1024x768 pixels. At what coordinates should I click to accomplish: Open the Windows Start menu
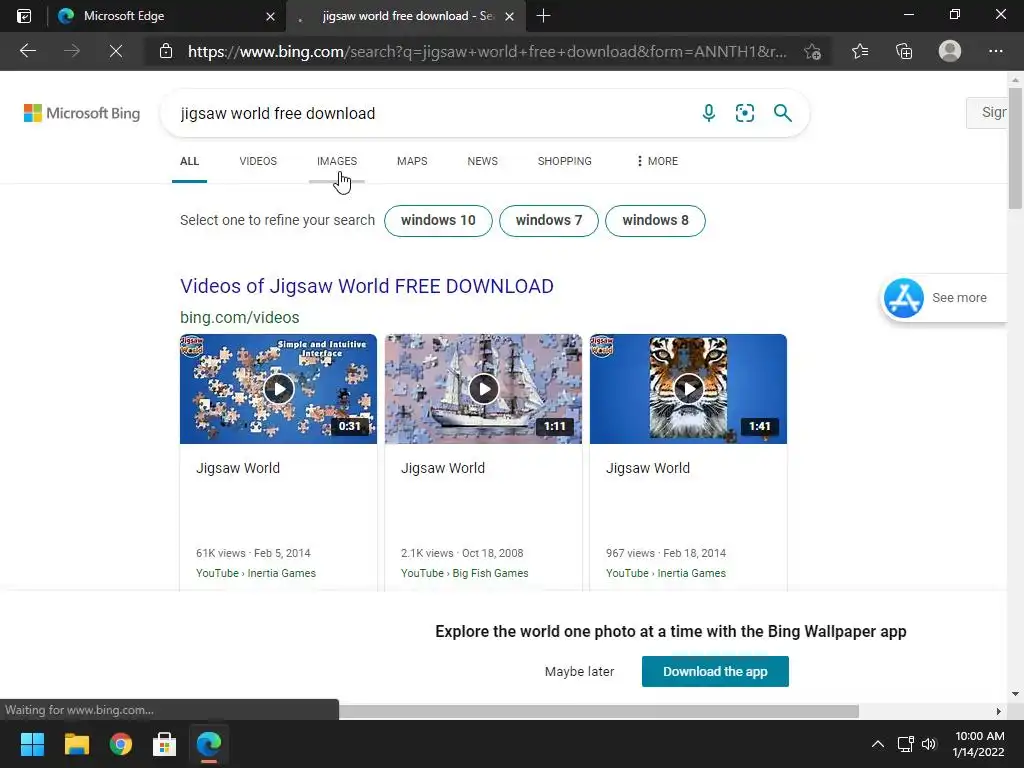32,744
